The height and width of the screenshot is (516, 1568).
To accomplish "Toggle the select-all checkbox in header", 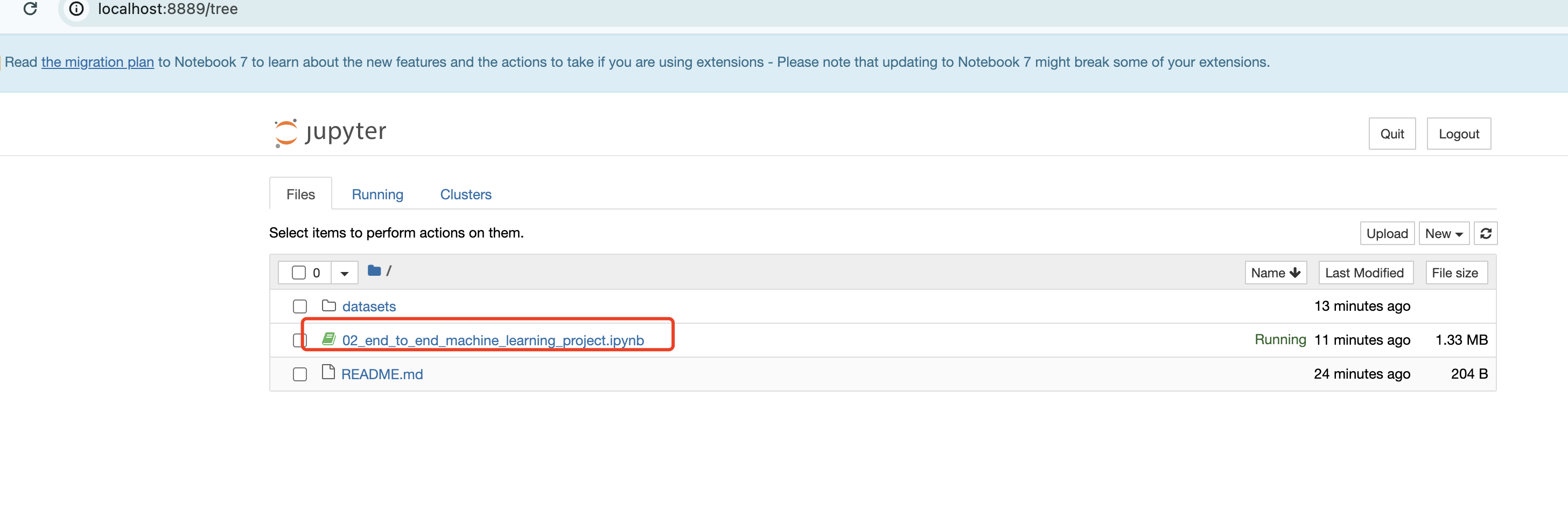I will [298, 273].
